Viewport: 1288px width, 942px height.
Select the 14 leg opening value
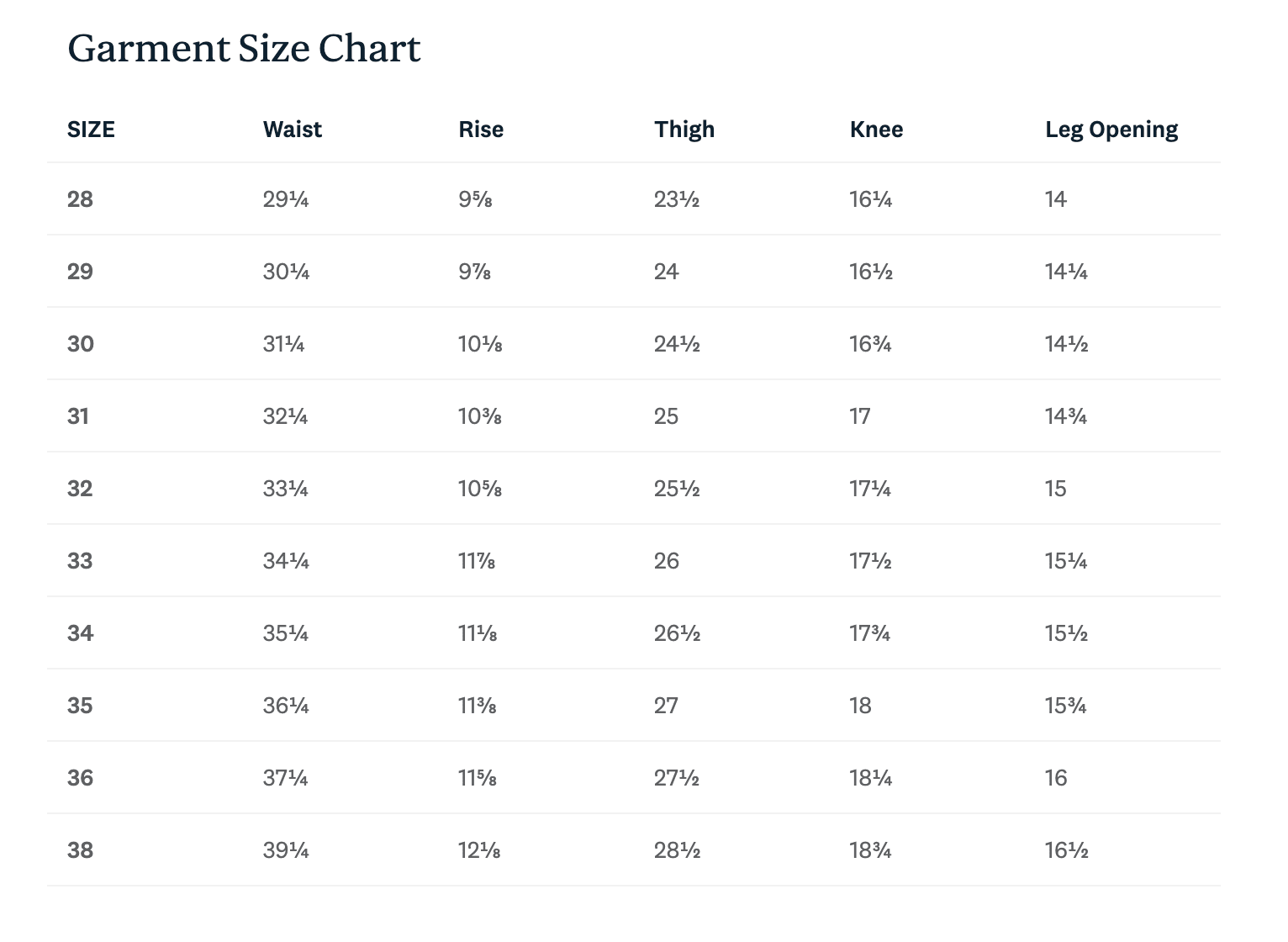tap(1056, 199)
